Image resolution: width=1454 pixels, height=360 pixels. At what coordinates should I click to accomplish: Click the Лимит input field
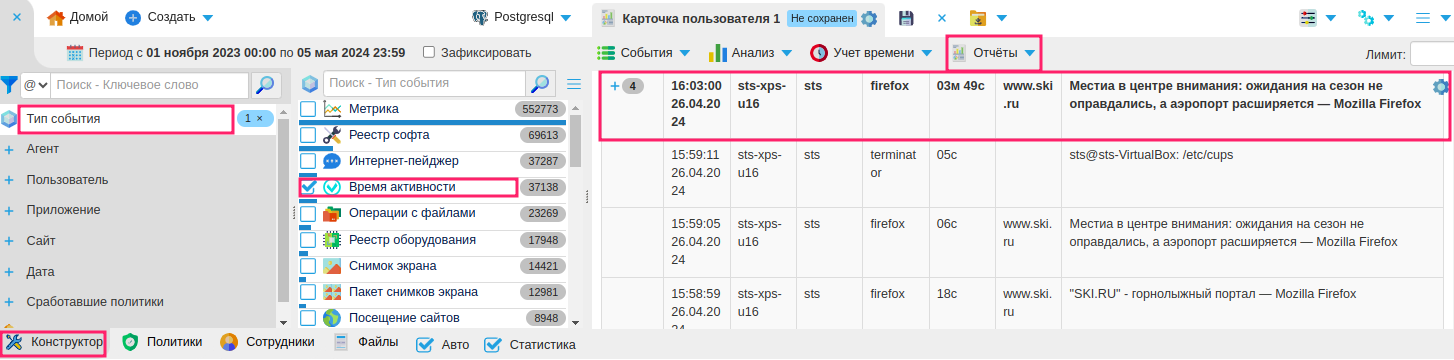click(1432, 55)
